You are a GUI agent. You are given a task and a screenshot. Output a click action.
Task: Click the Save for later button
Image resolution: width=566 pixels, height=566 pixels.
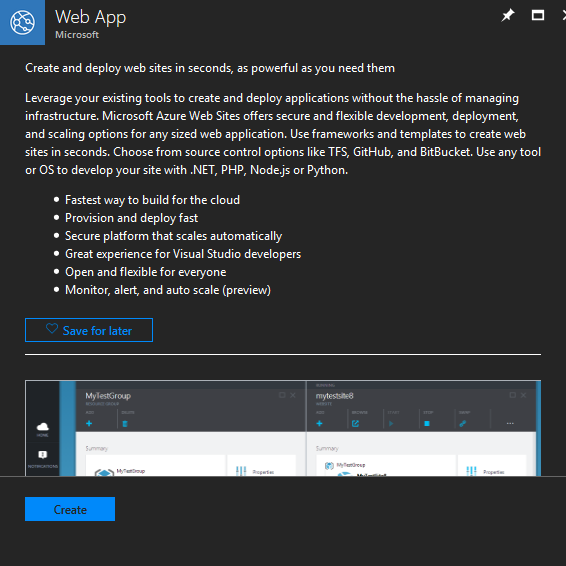point(89,330)
